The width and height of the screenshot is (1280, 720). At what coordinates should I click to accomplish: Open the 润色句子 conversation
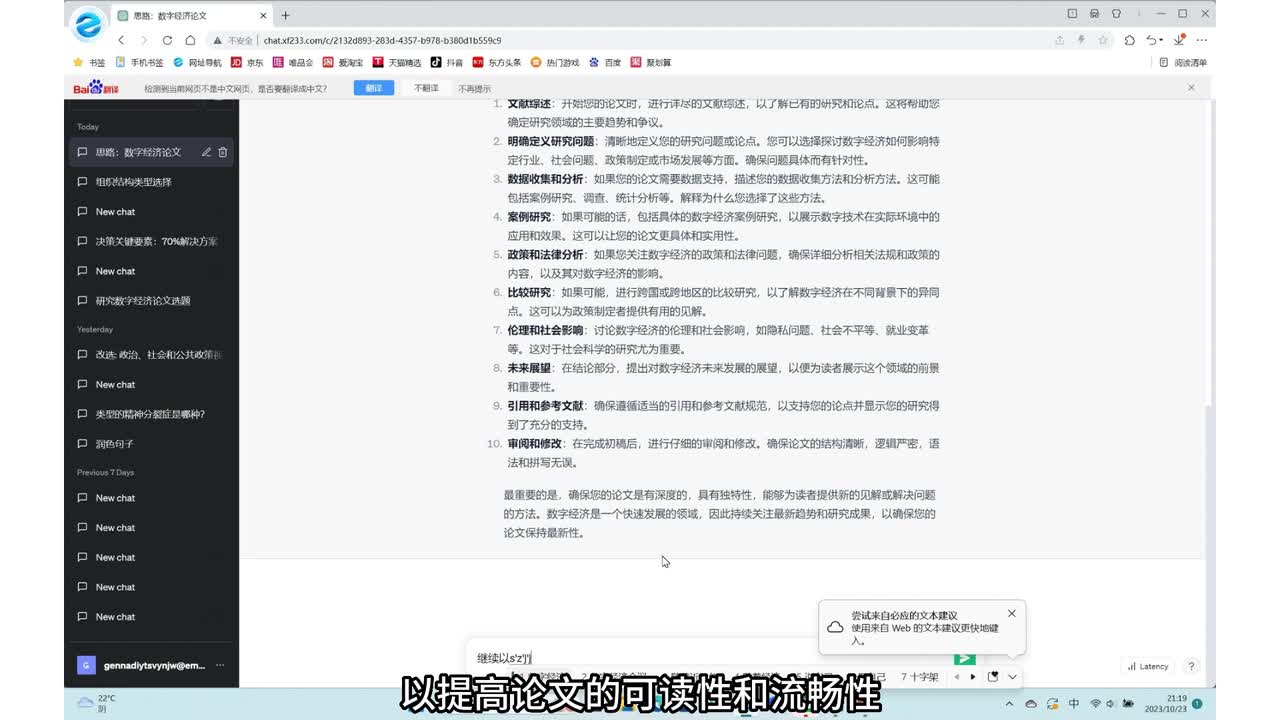(114, 444)
